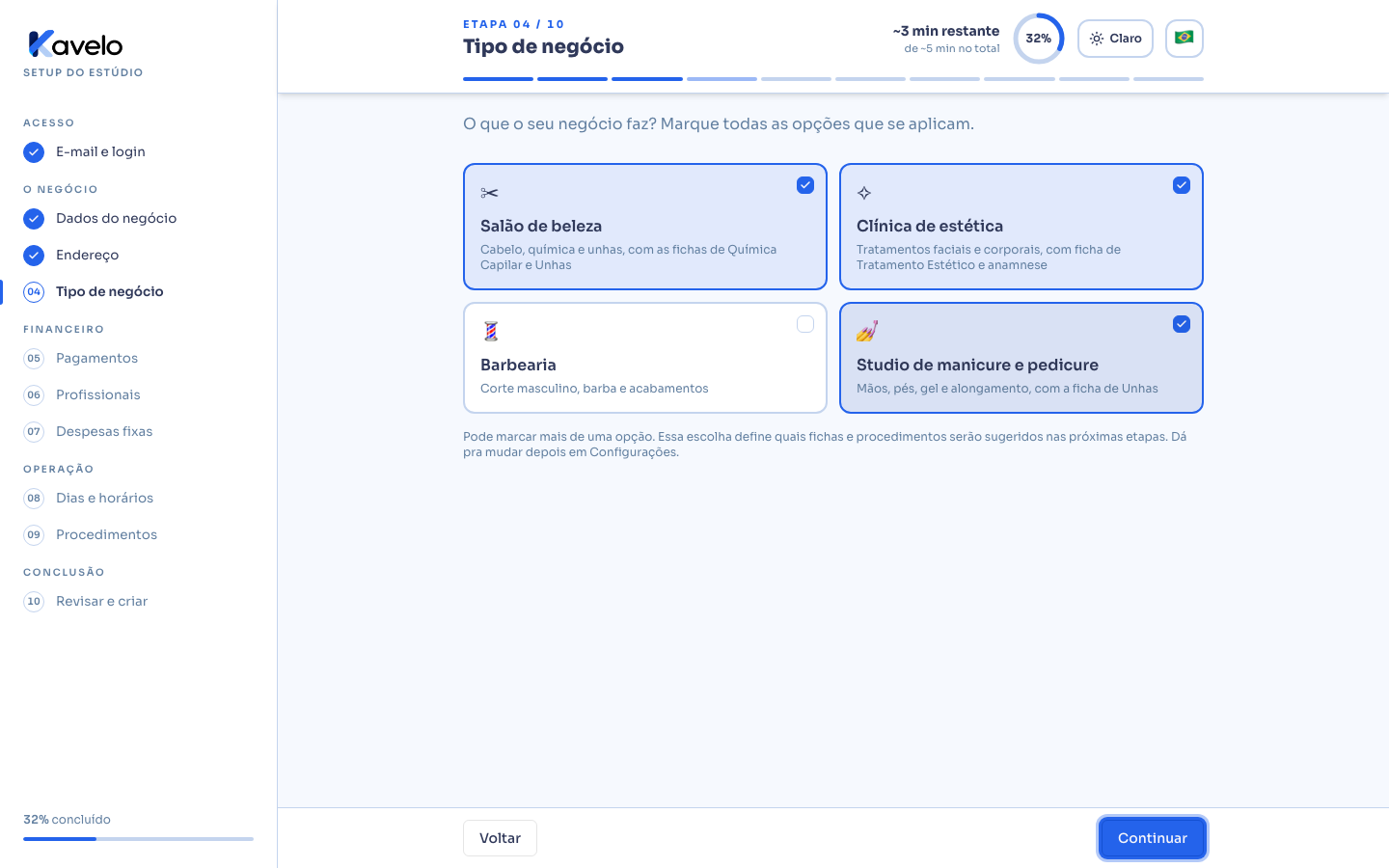Check the Barbearia checkbox
Screen dimensions: 1389x868
pos(805,324)
